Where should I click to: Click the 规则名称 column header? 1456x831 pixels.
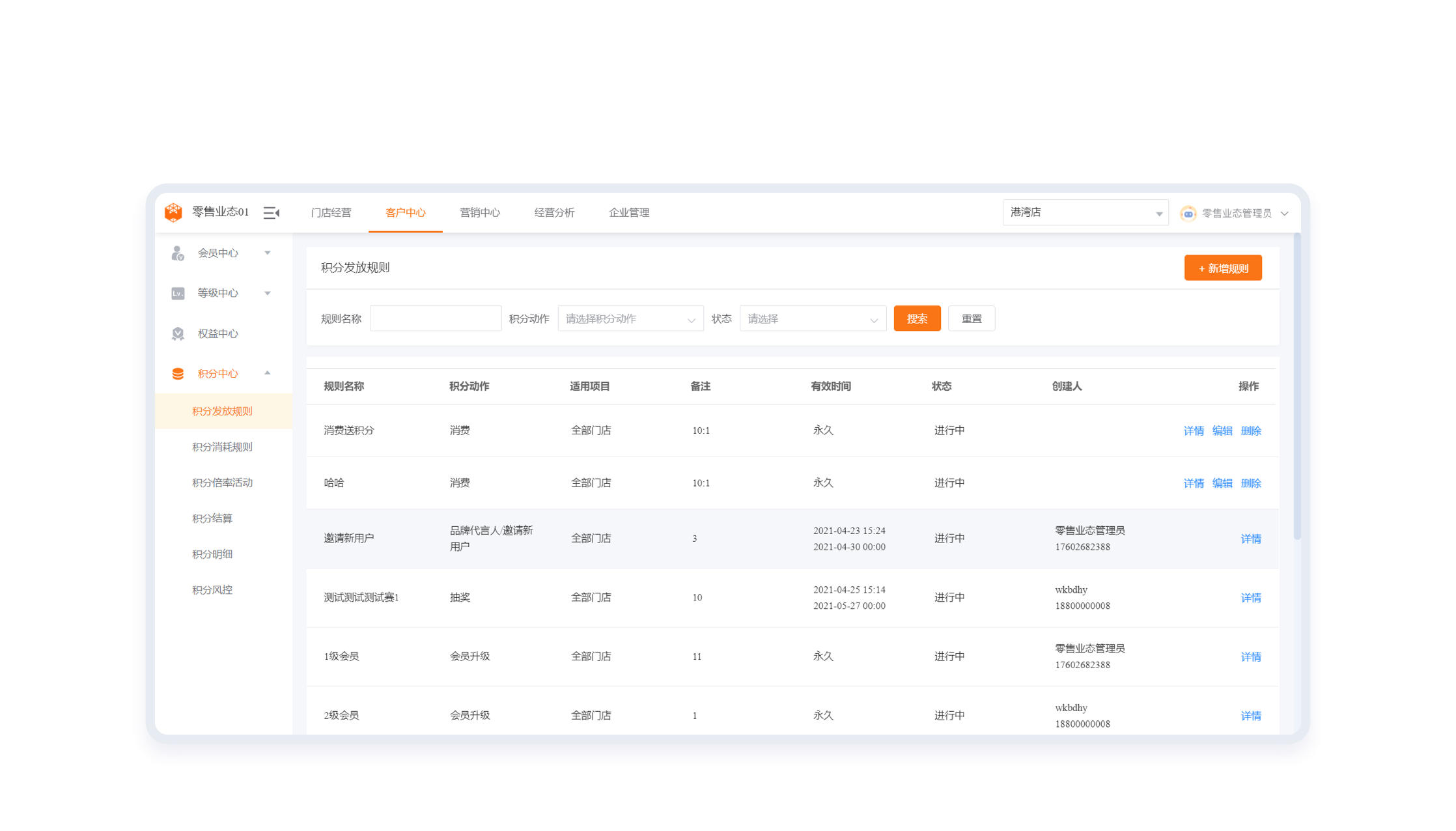click(344, 386)
